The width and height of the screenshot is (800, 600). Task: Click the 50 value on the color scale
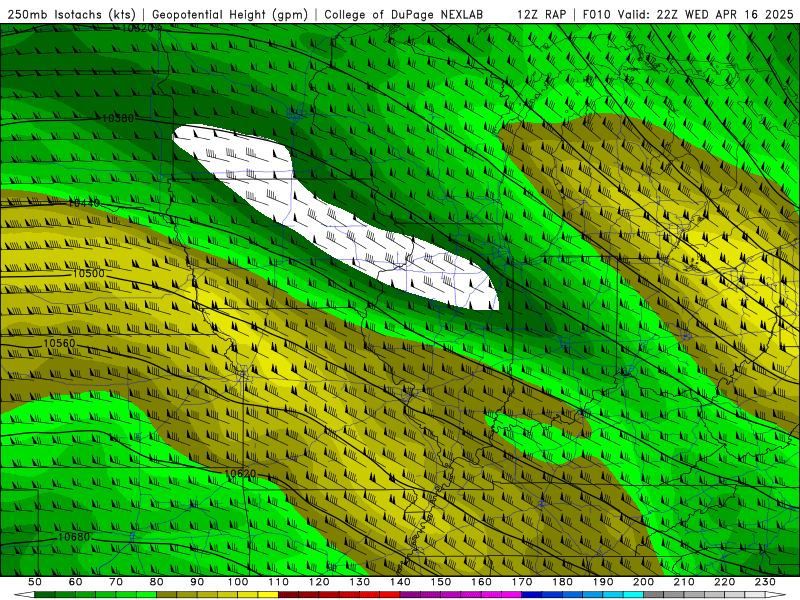click(34, 582)
